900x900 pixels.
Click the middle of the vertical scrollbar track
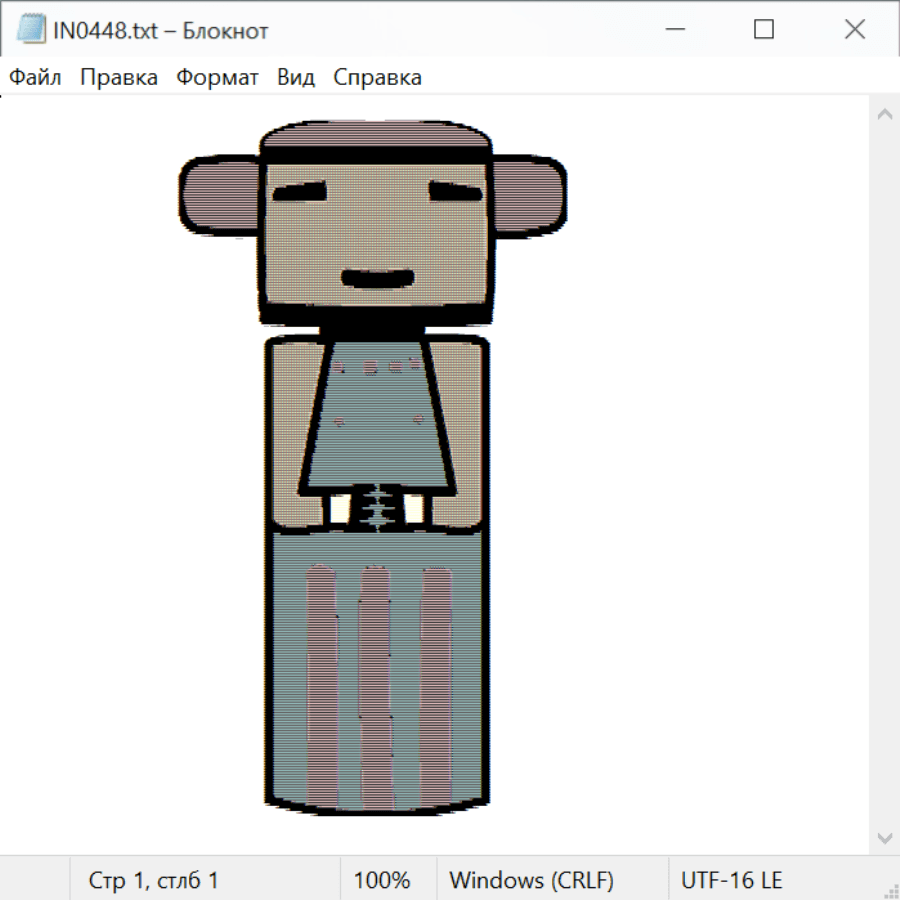[x=884, y=476]
